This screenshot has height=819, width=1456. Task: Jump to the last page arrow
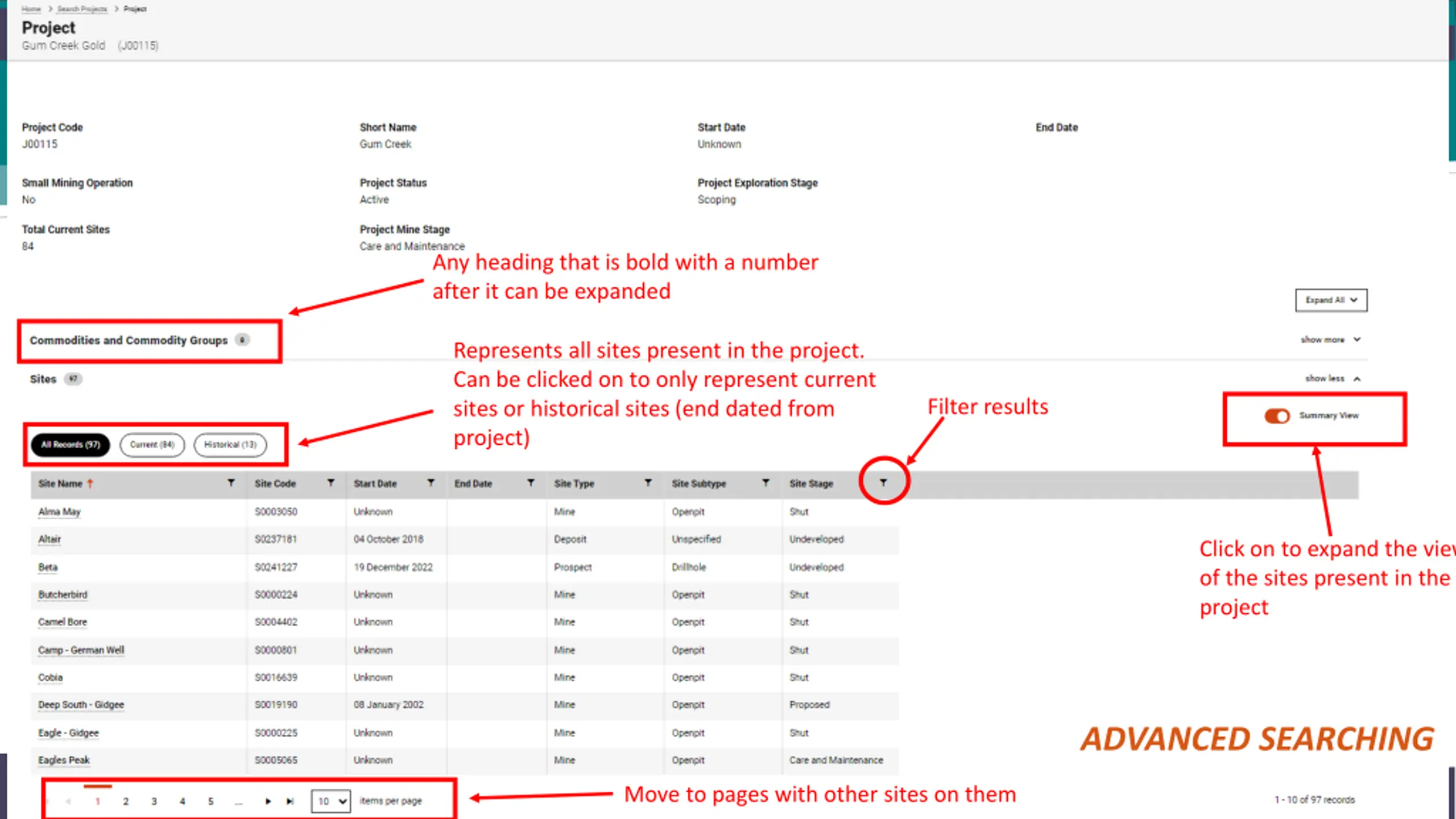pyautogui.click(x=290, y=801)
